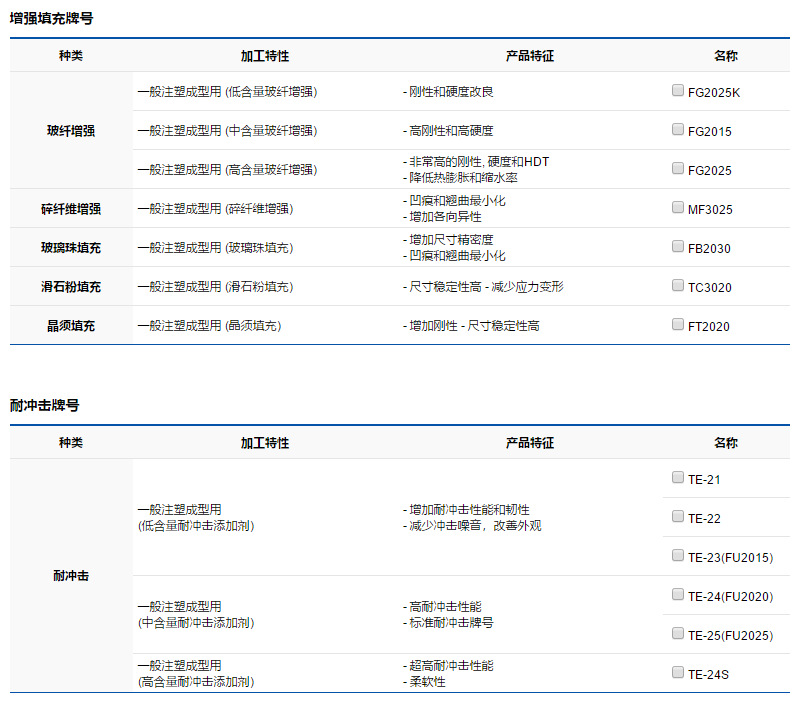This screenshot has width=800, height=703.
Task: Tick the TC3020 checkbox
Action: click(678, 285)
